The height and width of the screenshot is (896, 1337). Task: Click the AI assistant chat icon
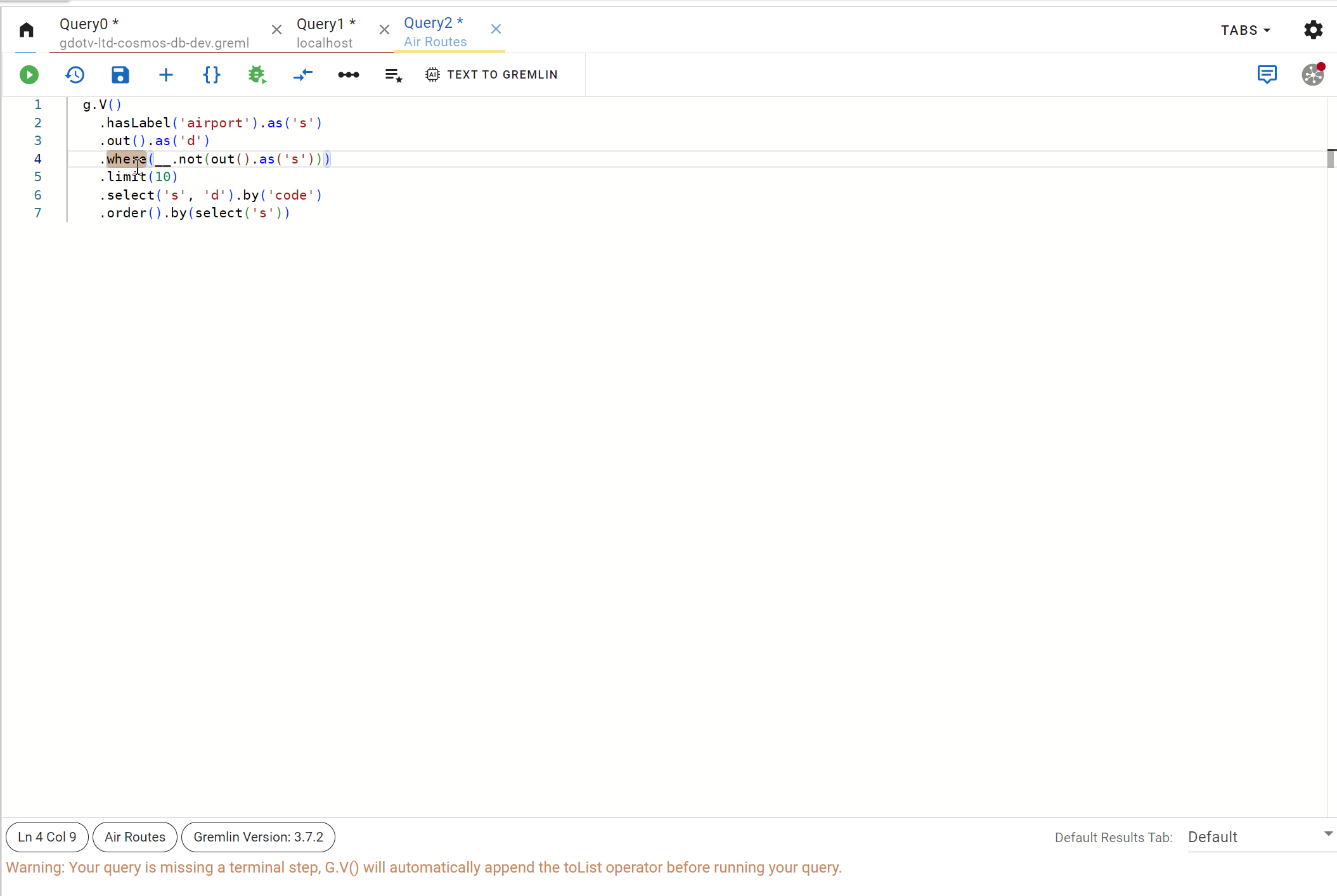[1265, 73]
